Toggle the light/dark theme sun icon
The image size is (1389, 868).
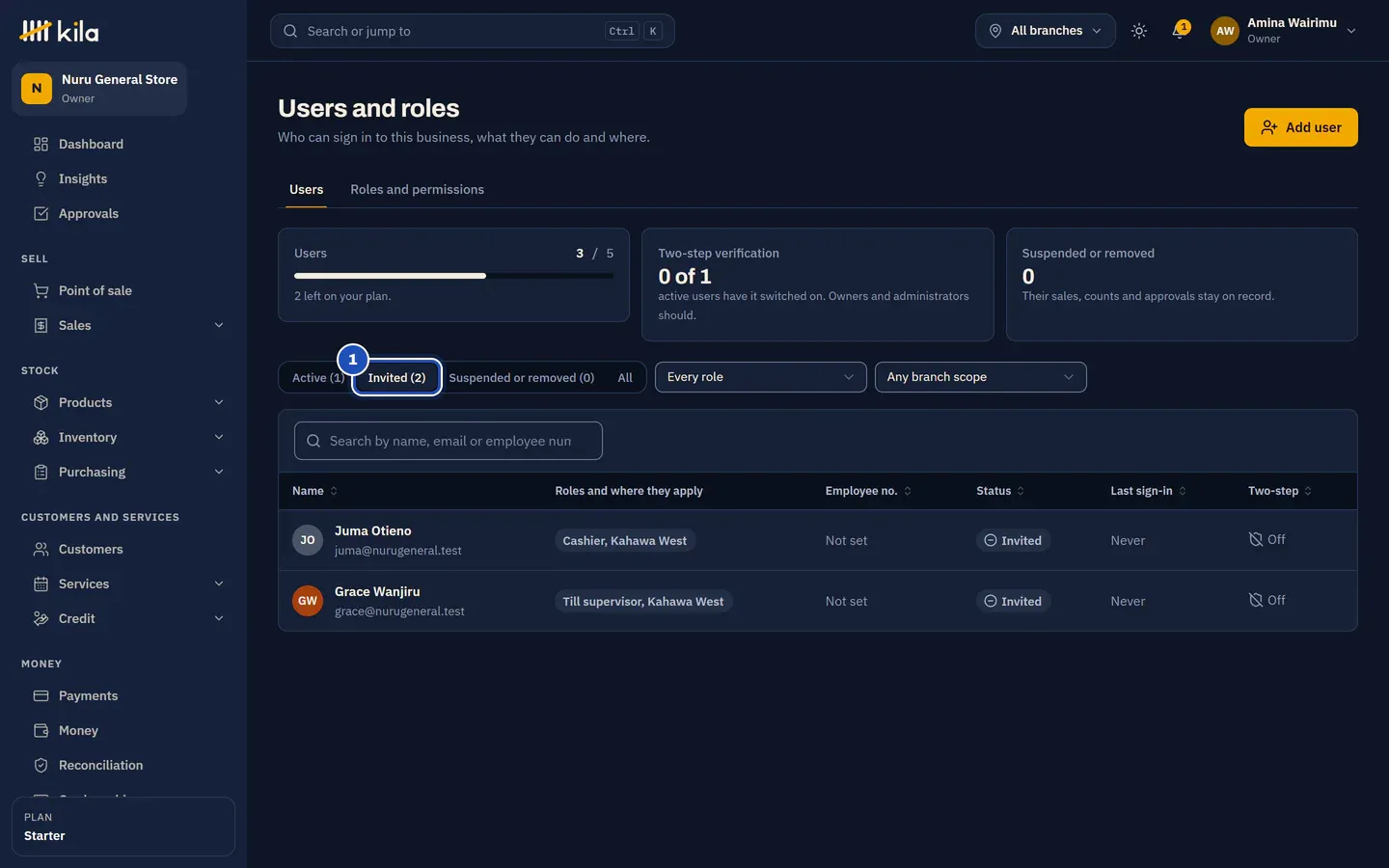[x=1139, y=31]
